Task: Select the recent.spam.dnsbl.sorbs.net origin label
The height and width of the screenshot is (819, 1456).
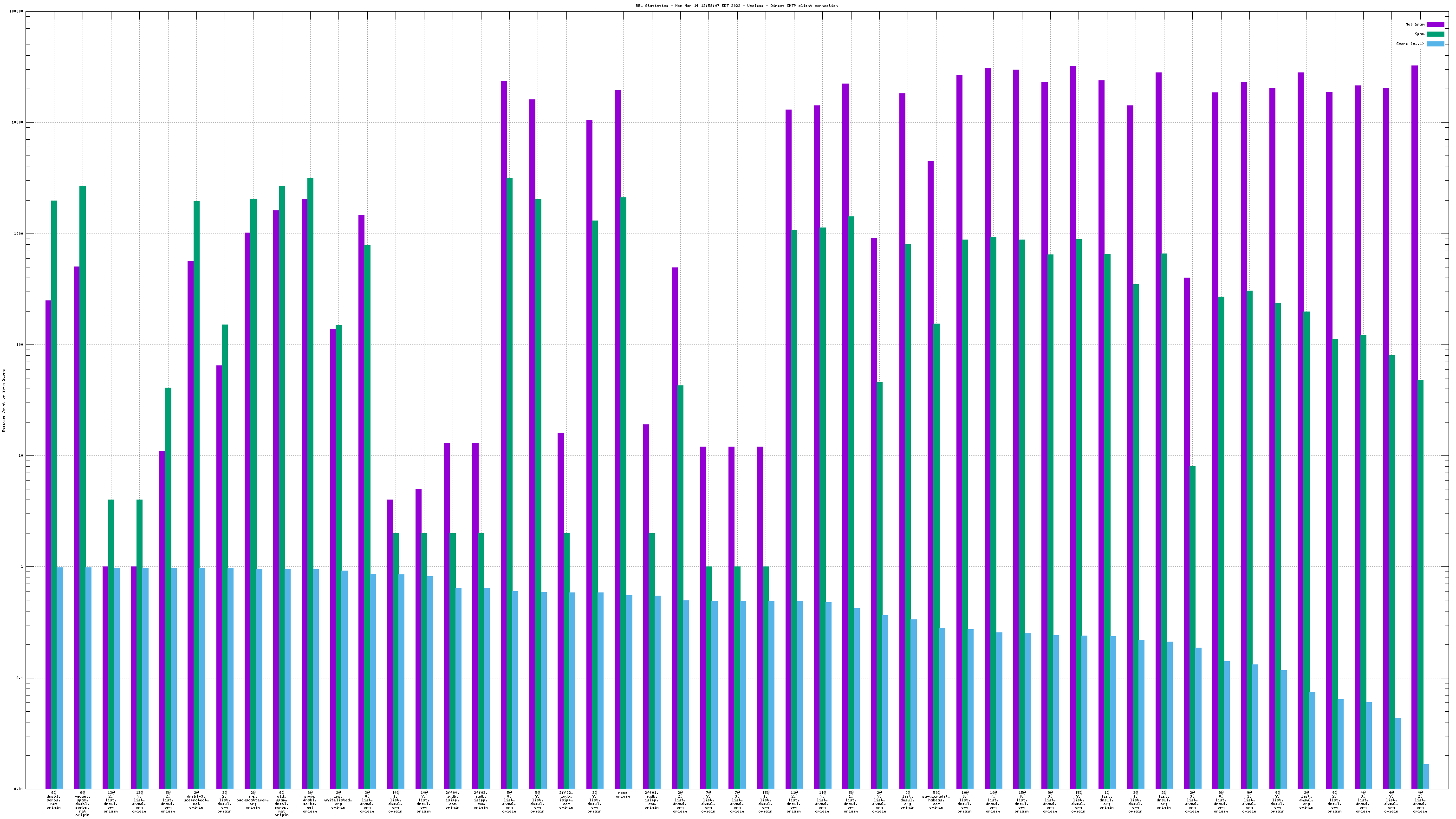Action: tap(83, 804)
